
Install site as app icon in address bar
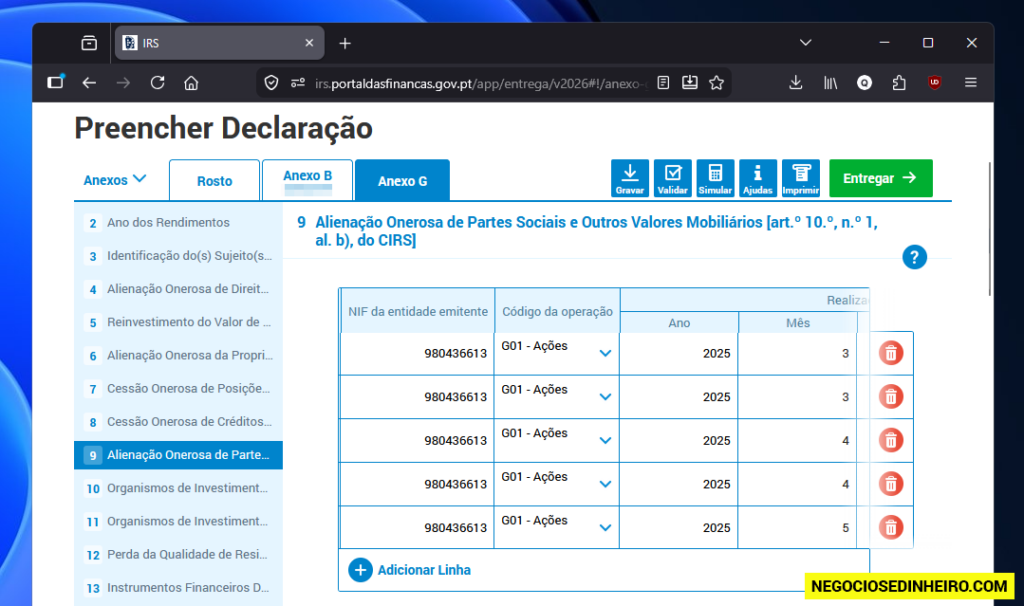click(x=690, y=83)
